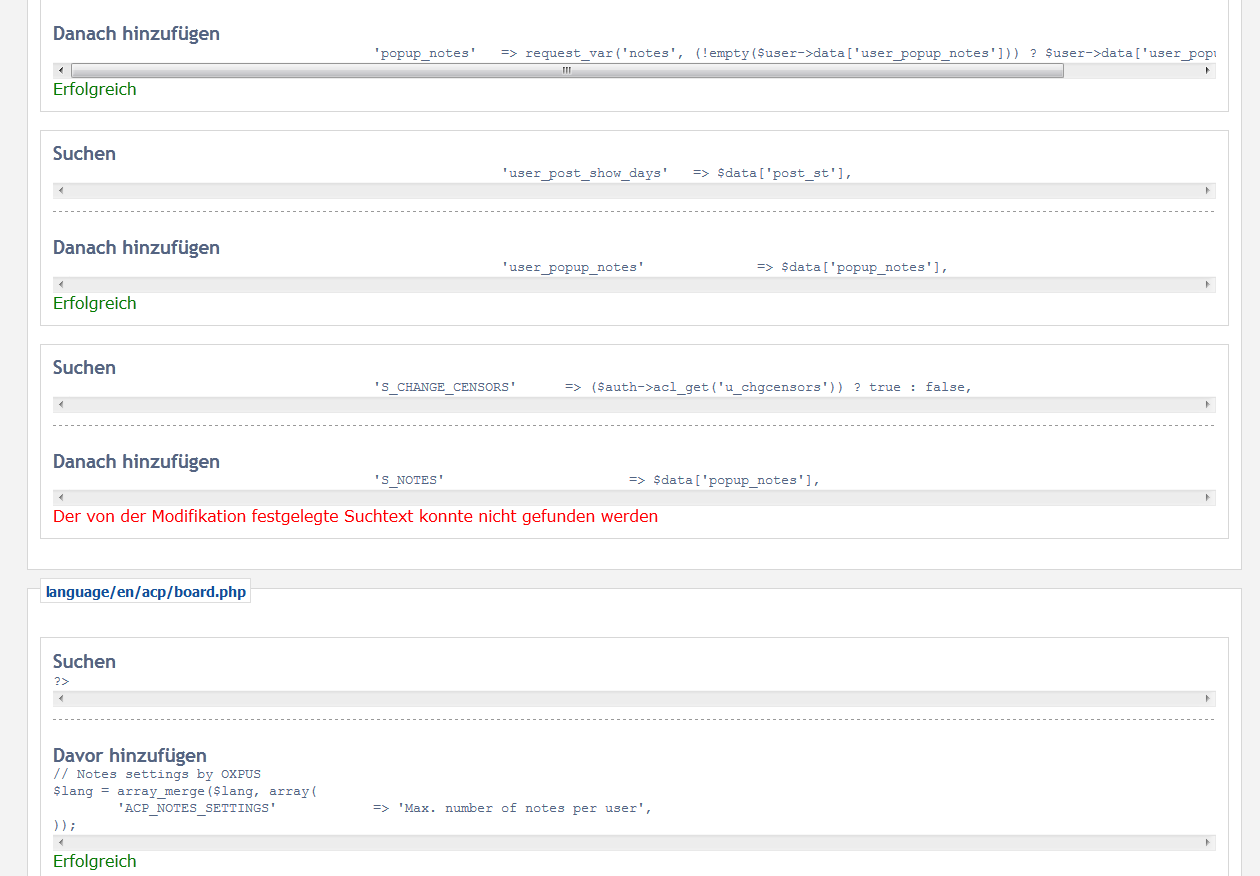1260x876 pixels.
Task: Click right scroll arrow under popup_notes request_var code
Action: click(1207, 71)
